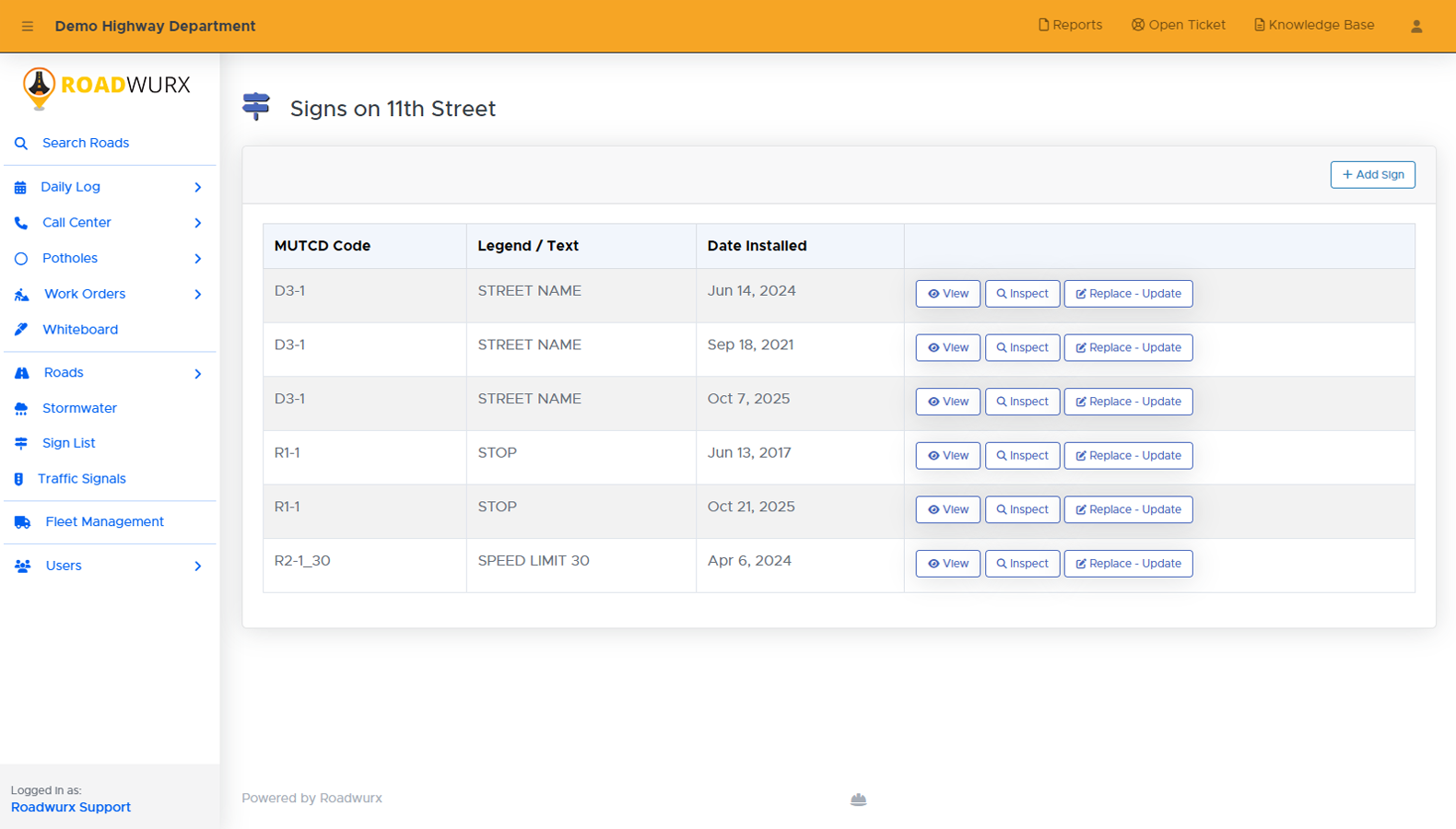Open the Knowledge Base link

click(1314, 25)
